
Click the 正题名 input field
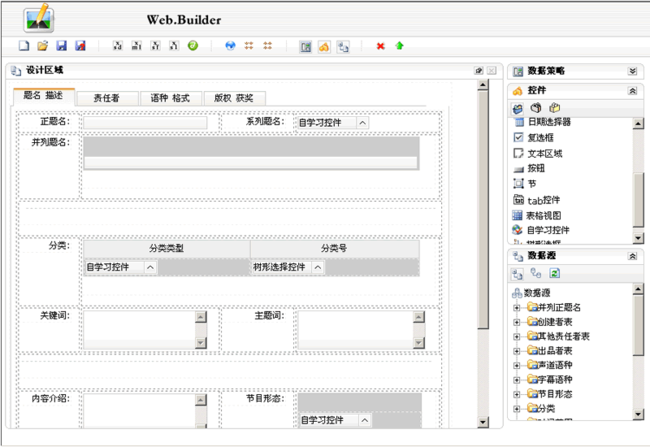click(145, 123)
